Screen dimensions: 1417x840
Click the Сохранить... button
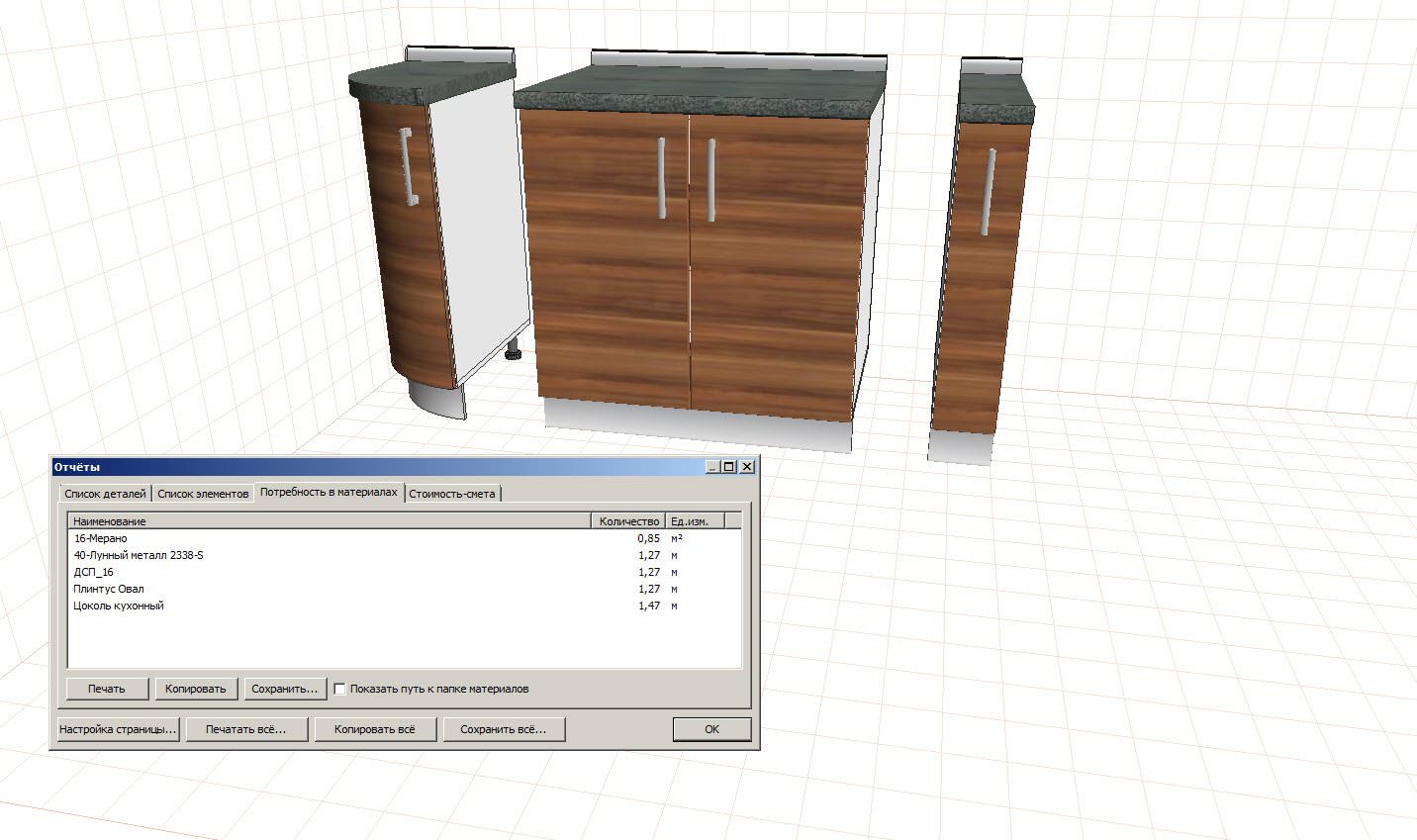pos(285,689)
